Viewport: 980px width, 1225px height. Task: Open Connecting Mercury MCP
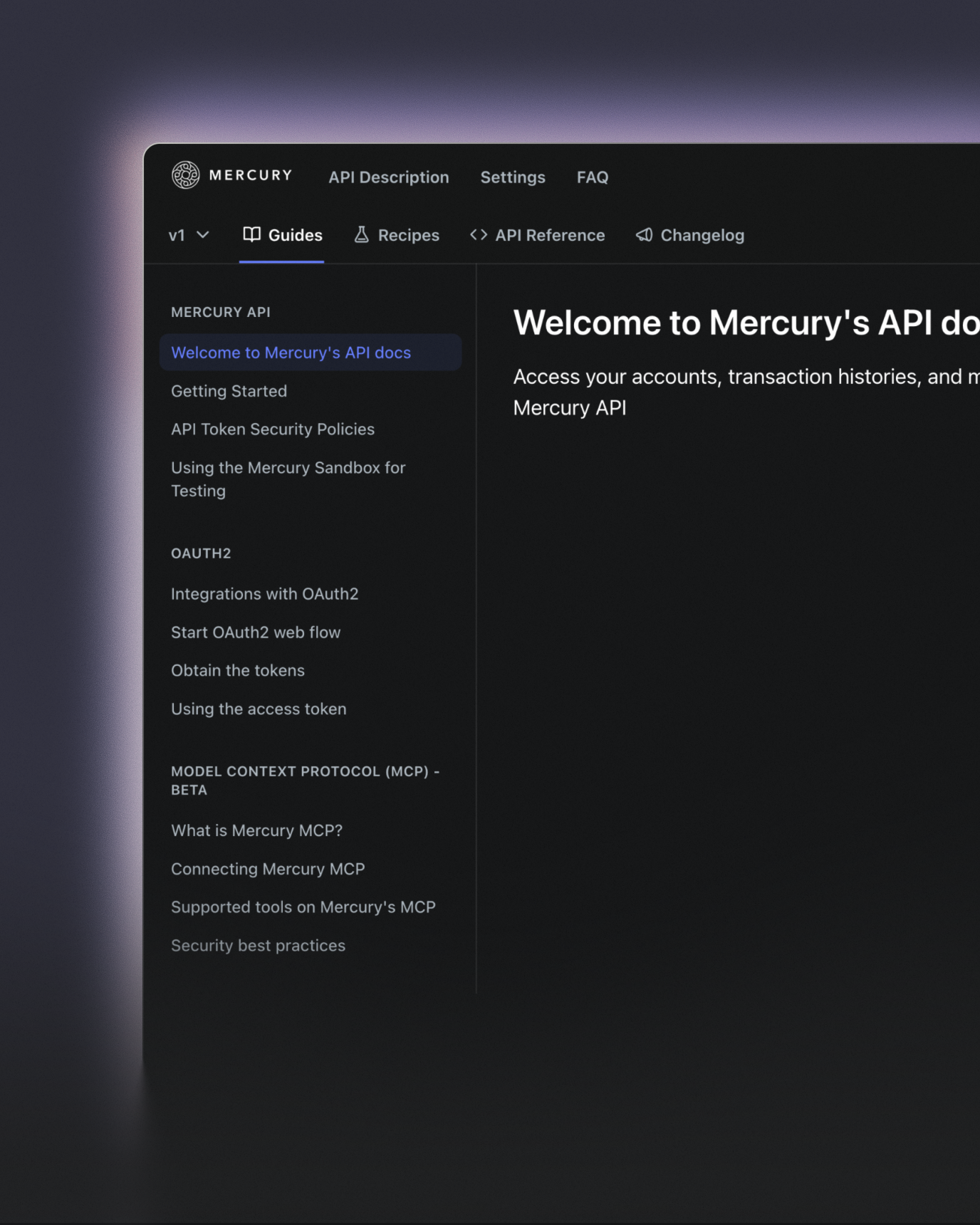coord(268,869)
